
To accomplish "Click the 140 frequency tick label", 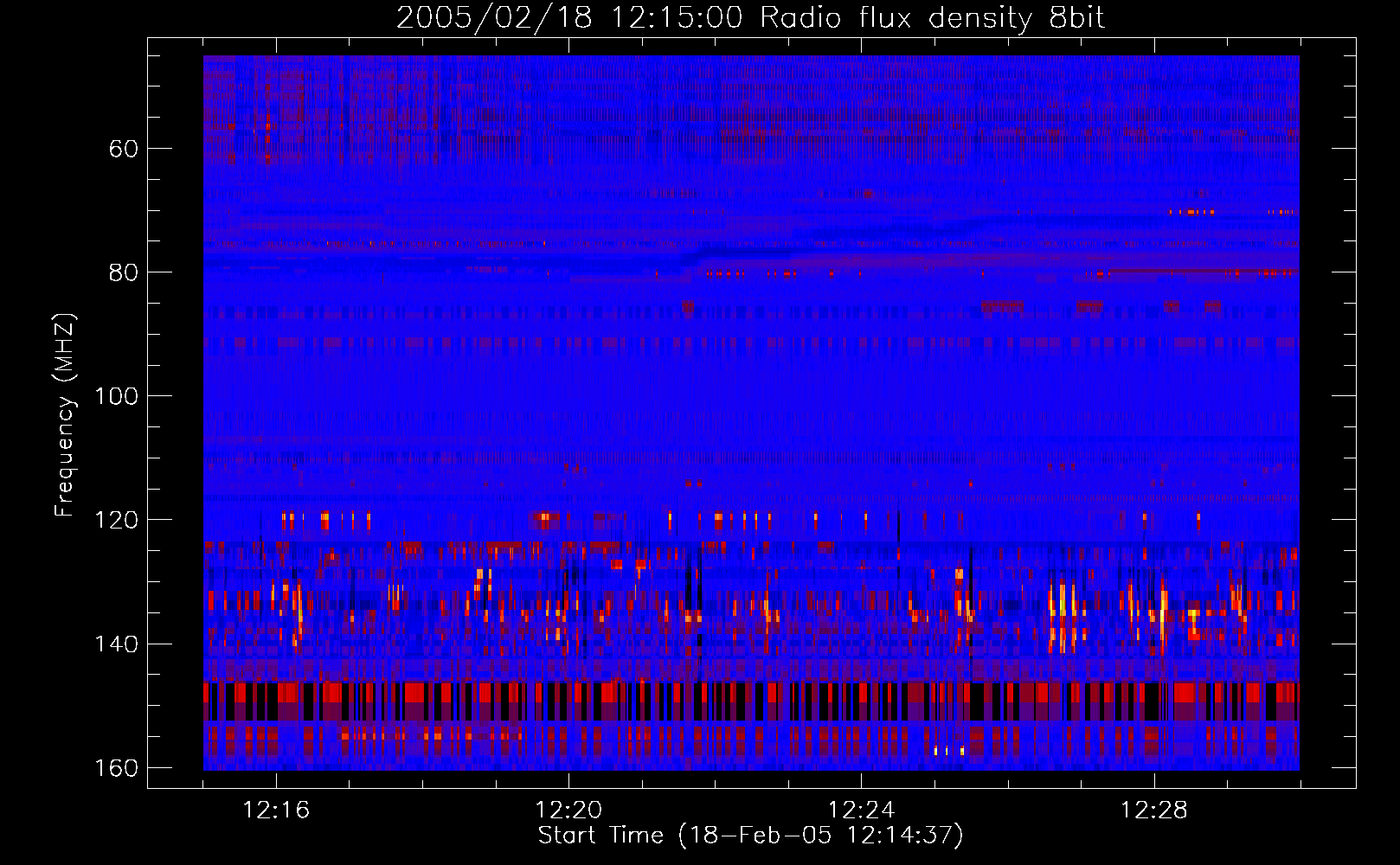I will [x=116, y=644].
